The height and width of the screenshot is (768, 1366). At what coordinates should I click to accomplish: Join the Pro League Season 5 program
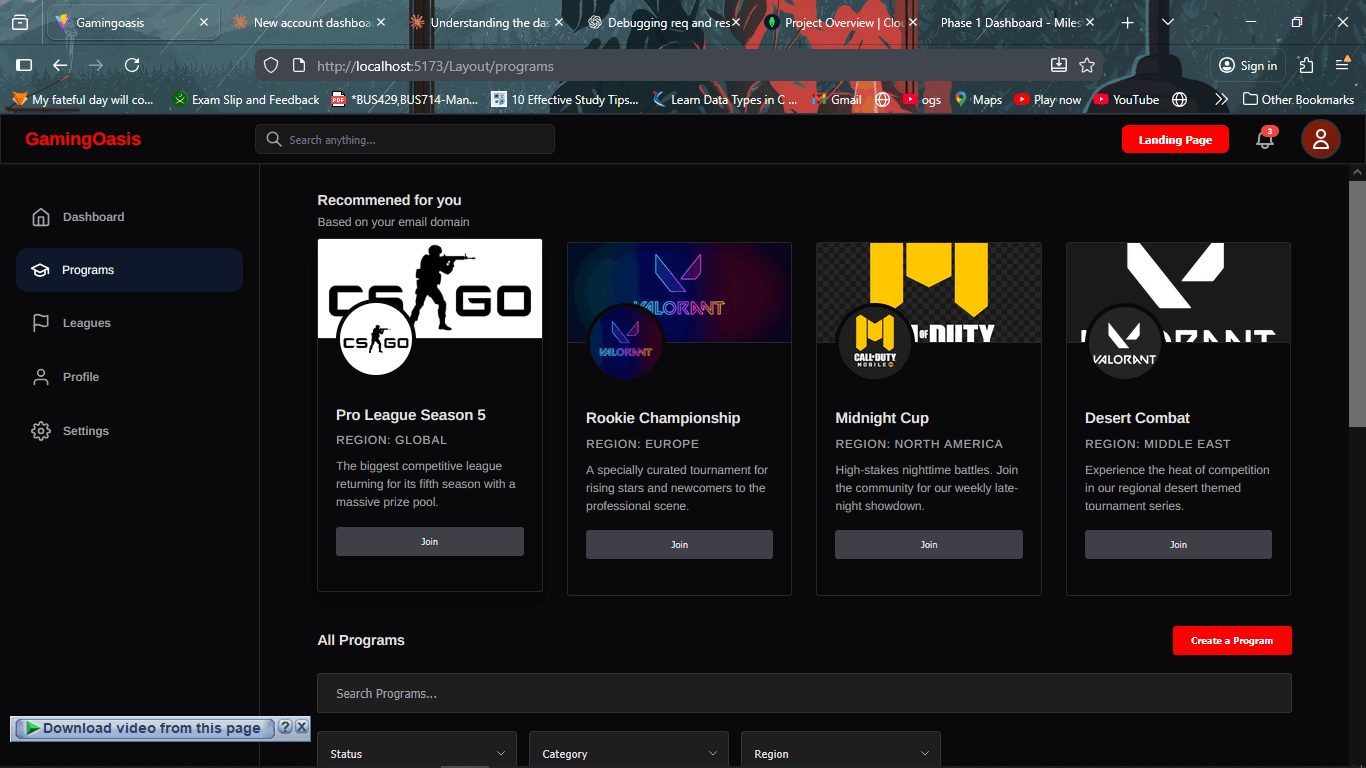pos(430,541)
